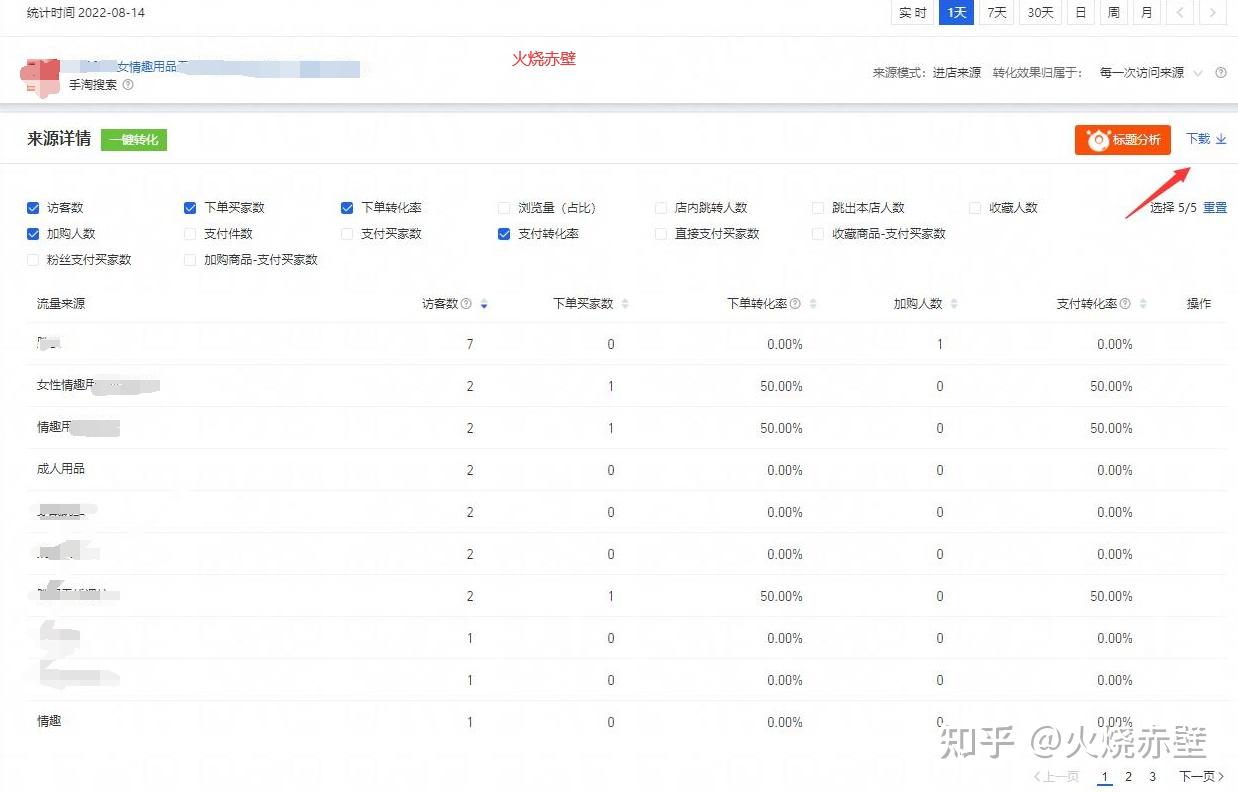Uncheck the 支付转化率 checkbox
Viewport: 1238px width, 792px height.
click(504, 234)
